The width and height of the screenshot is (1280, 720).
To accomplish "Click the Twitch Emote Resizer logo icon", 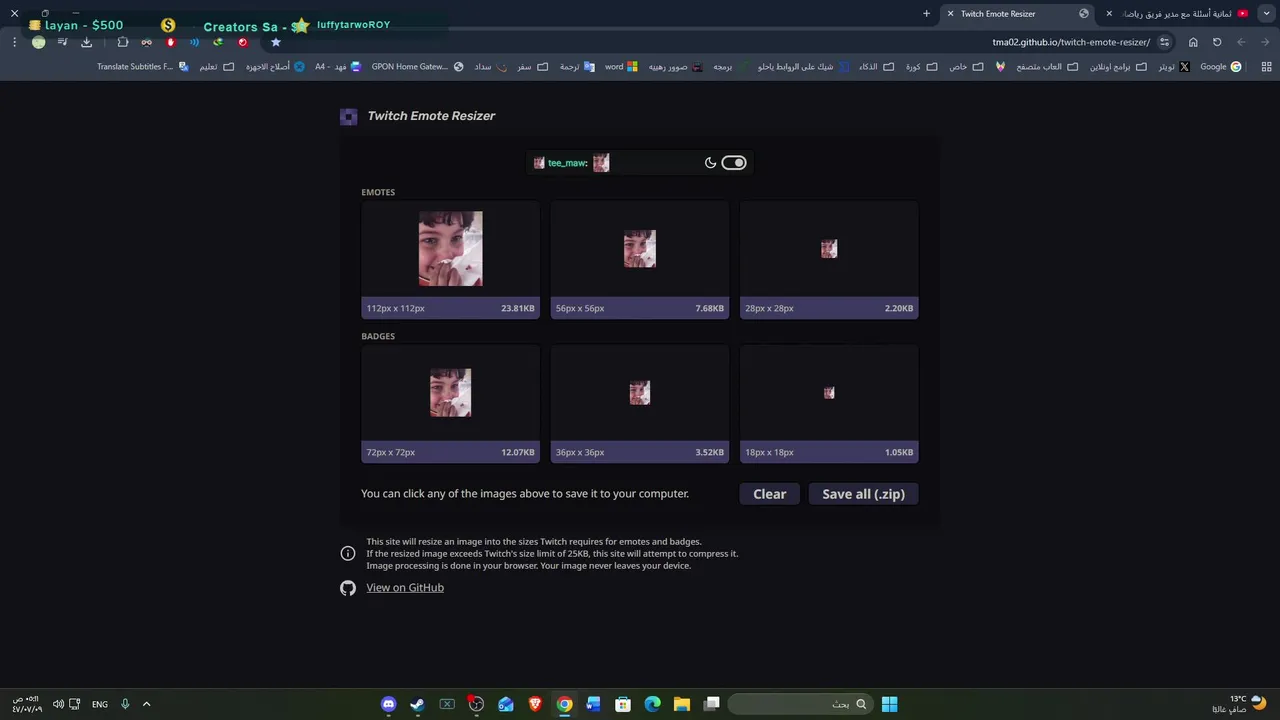I will (x=348, y=117).
